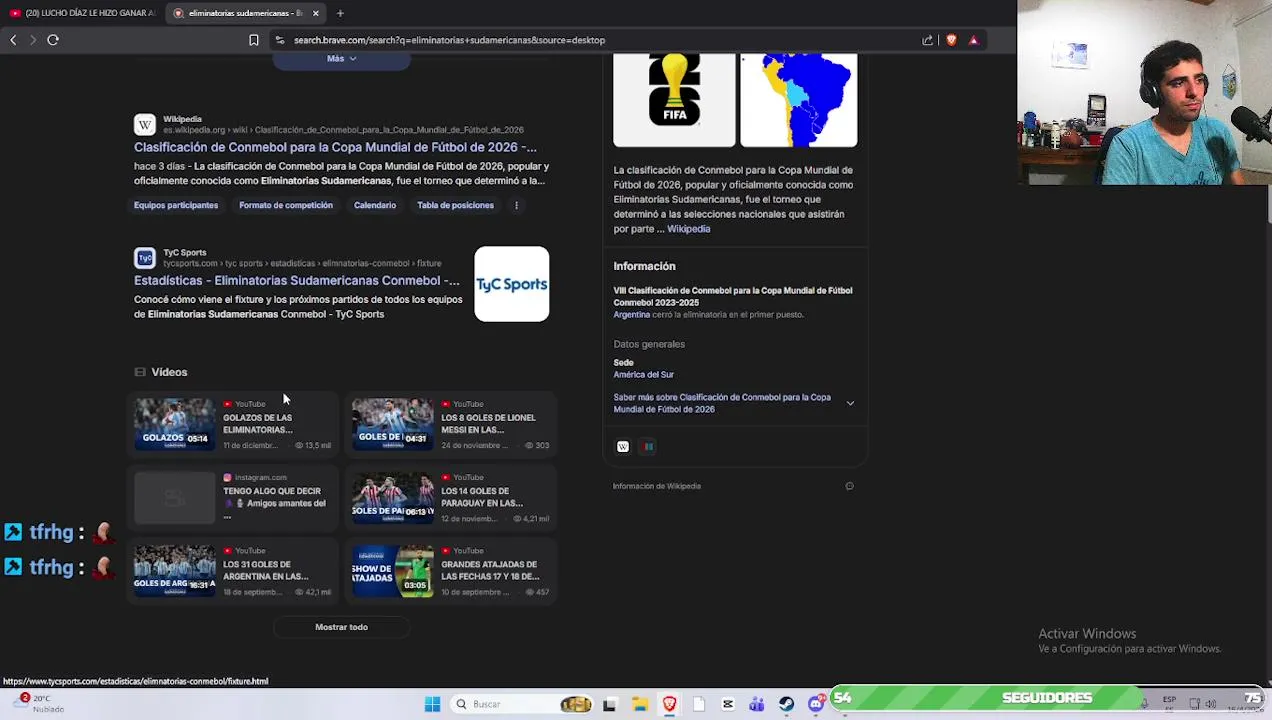Expand the Más dropdown
The image size is (1272, 720).
[341, 58]
